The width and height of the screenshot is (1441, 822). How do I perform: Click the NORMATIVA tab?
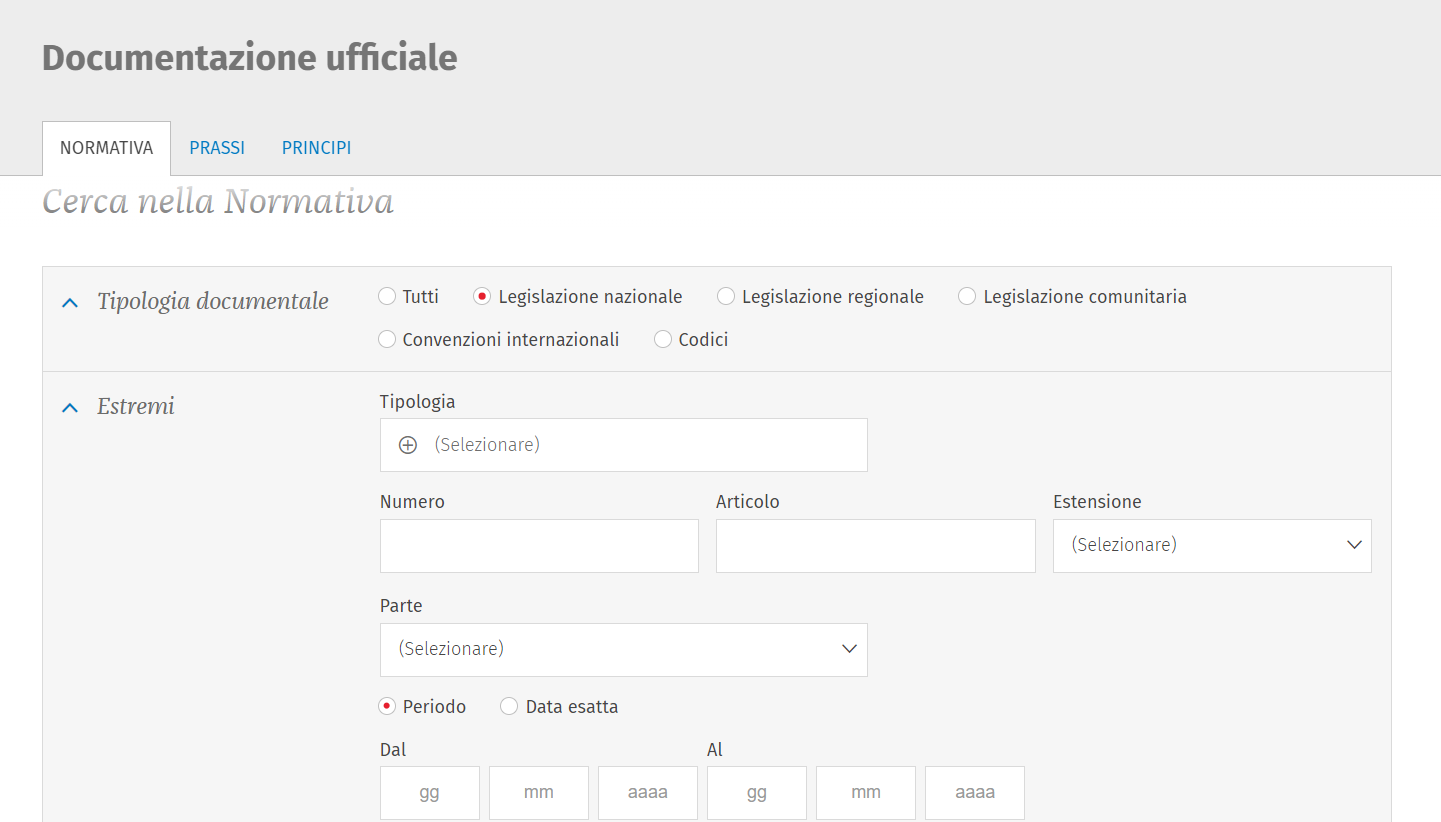click(106, 148)
